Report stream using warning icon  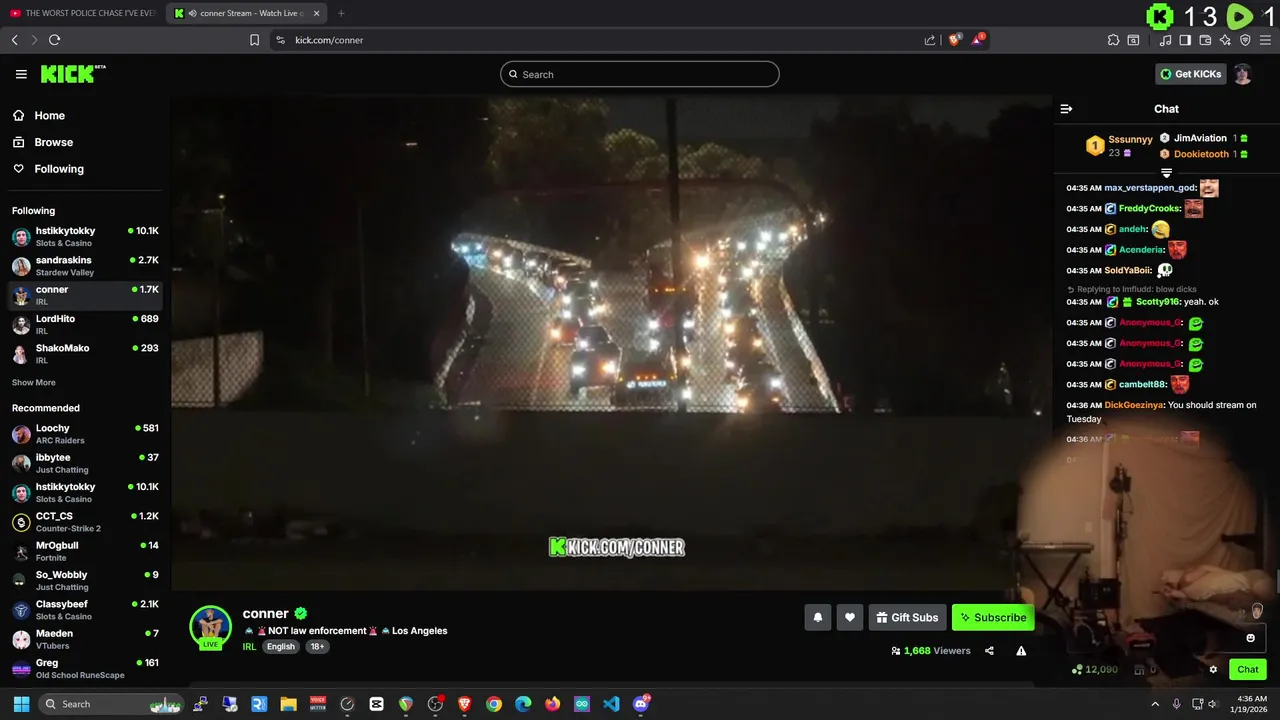(1021, 651)
